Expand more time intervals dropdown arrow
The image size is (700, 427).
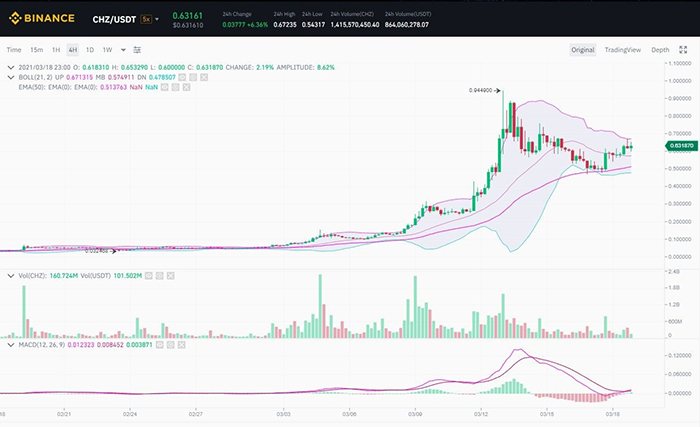click(x=123, y=49)
